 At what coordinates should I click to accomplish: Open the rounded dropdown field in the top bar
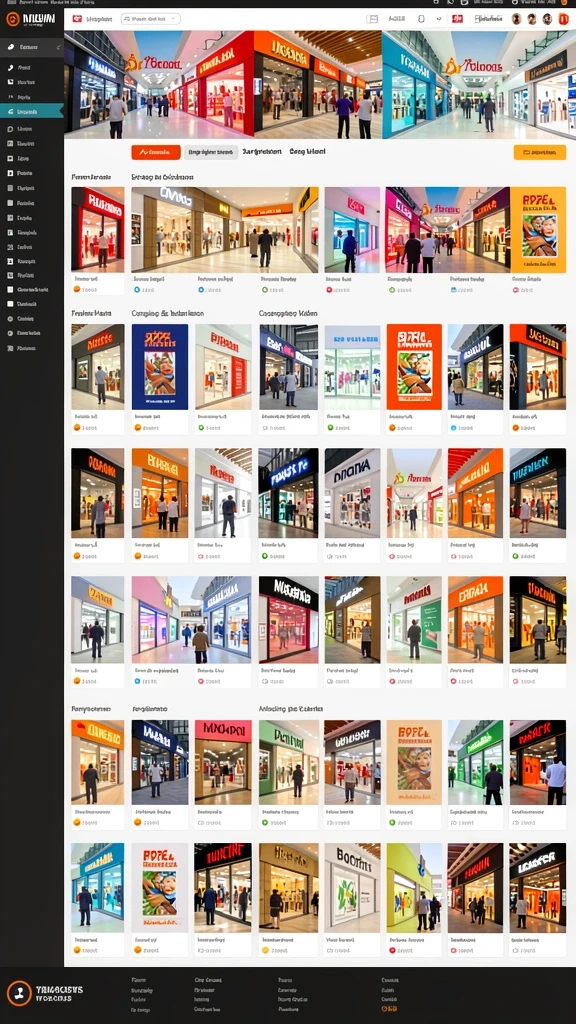click(150, 19)
